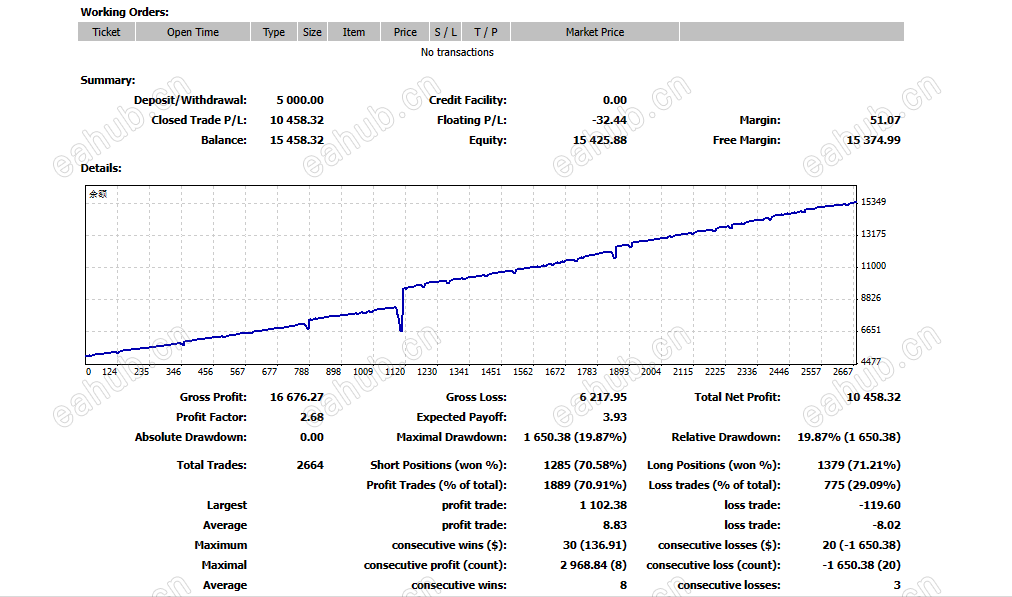The height and width of the screenshot is (597, 1012).
Task: Select the largest loss trade value -119.60
Action: (x=880, y=505)
